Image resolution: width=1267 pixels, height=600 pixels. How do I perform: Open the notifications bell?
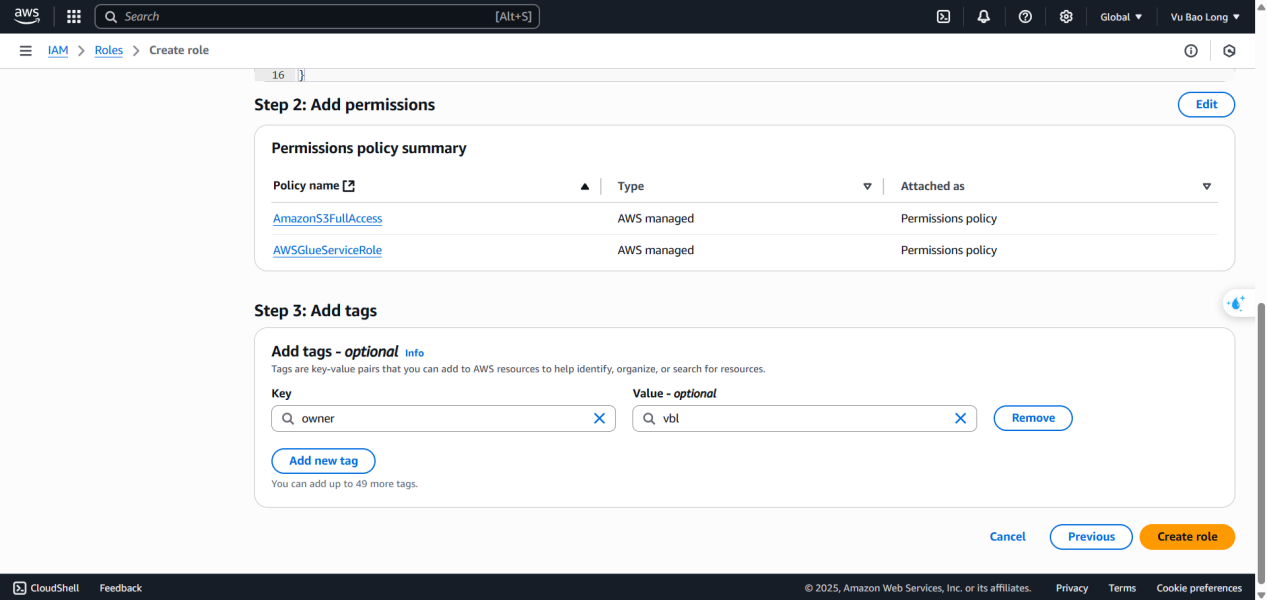click(984, 17)
